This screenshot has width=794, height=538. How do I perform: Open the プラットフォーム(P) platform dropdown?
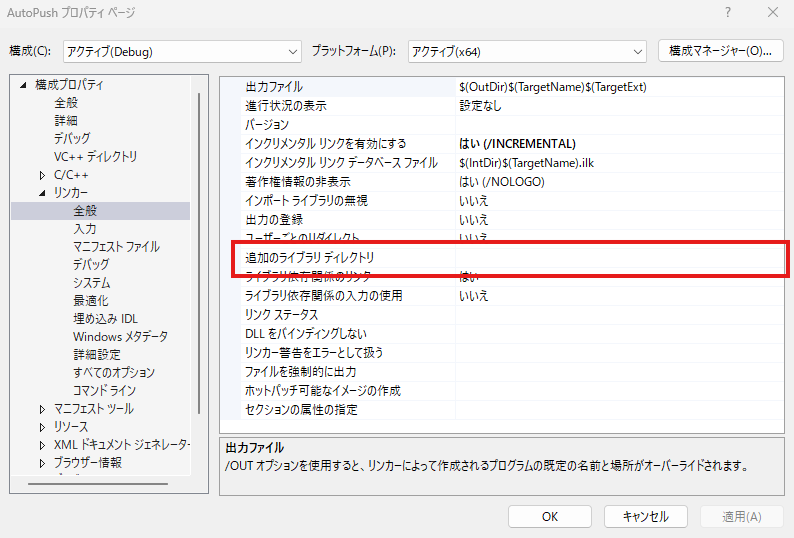click(x=527, y=52)
